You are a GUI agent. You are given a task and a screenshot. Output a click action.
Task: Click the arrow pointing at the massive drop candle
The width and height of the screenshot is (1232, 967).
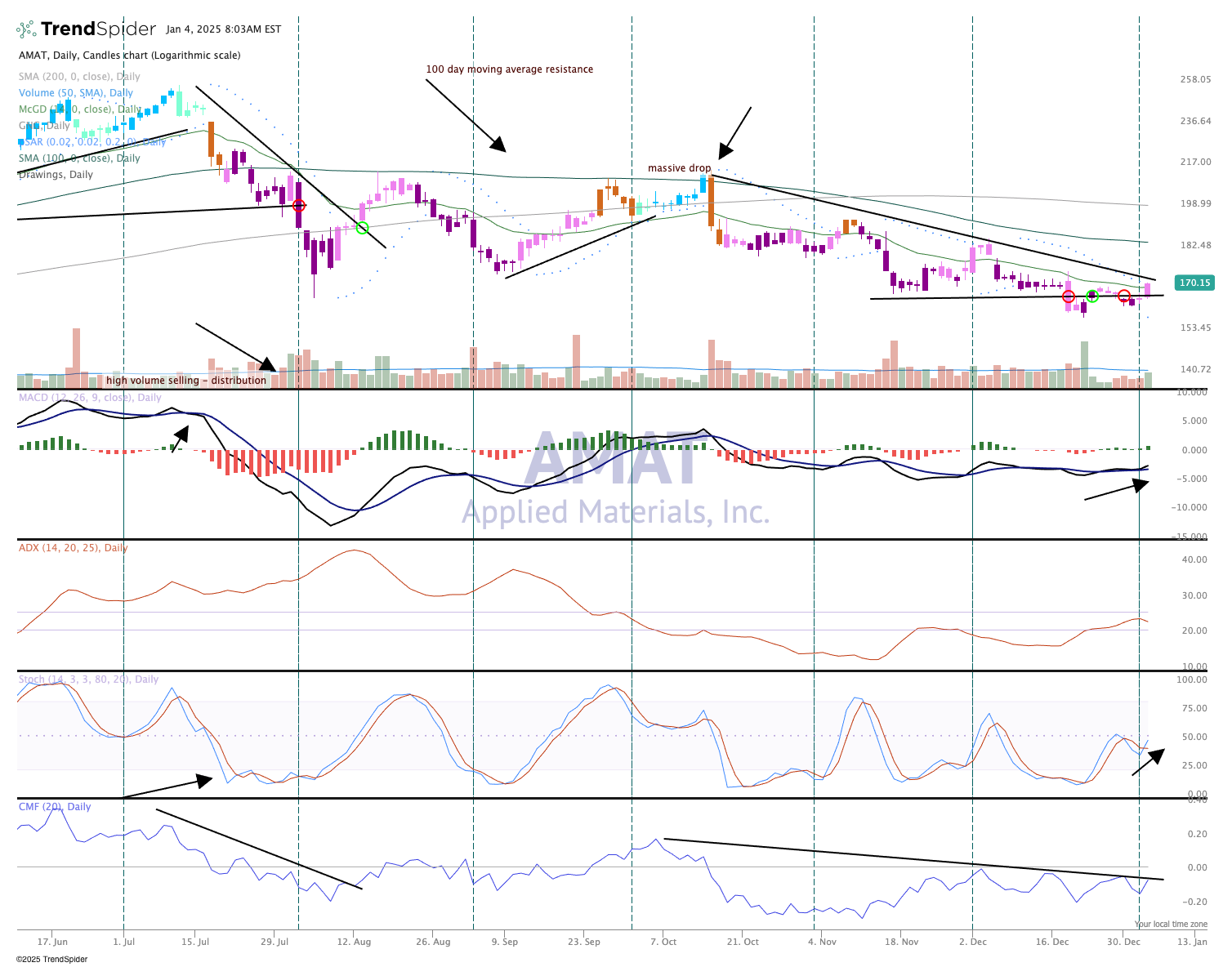click(725, 151)
